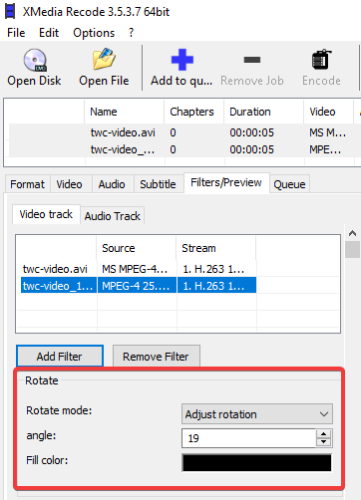Open the Options menu
361x500 pixels.
pos(94,33)
